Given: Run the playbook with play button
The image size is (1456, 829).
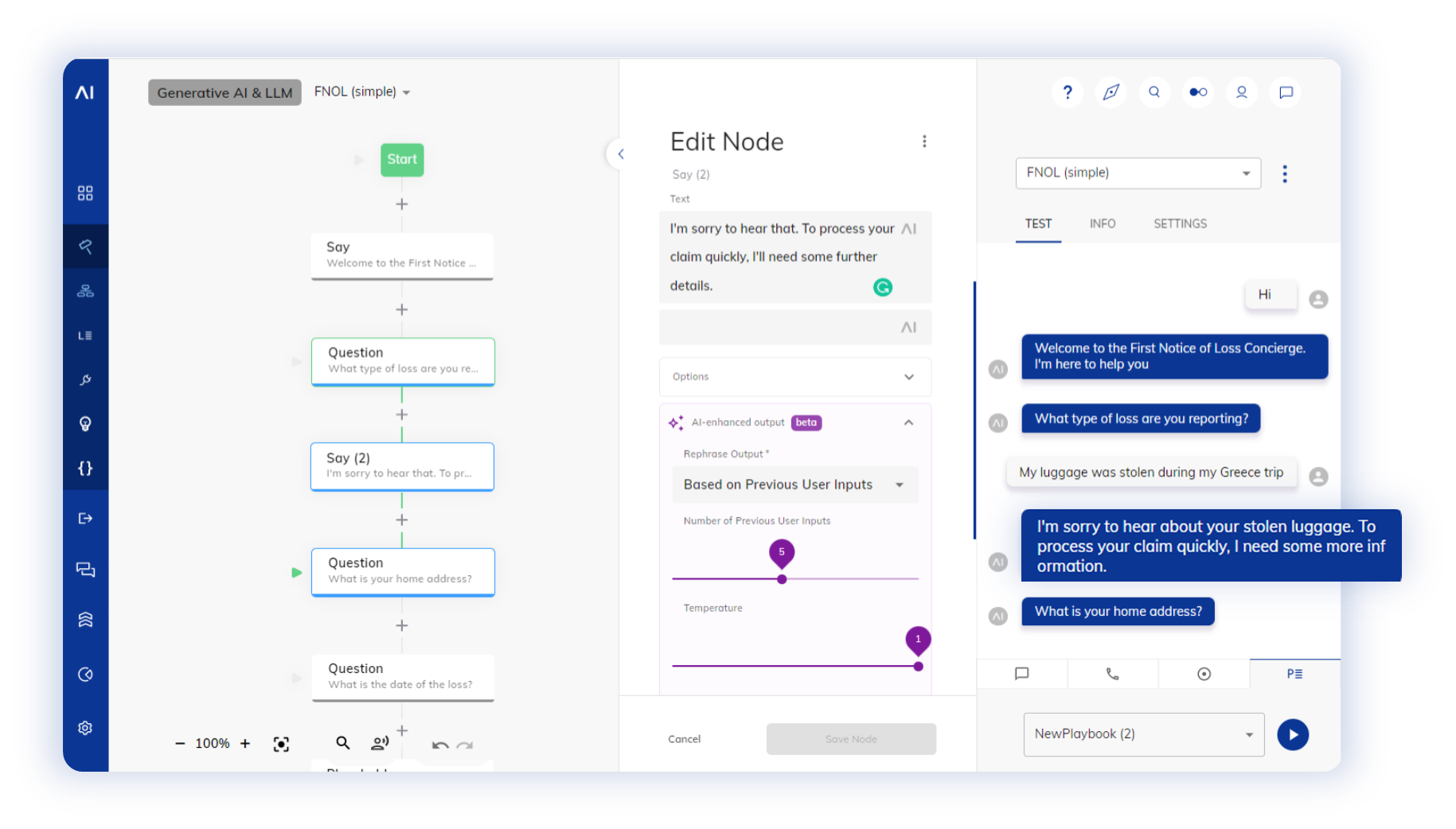Looking at the screenshot, I should (1293, 734).
